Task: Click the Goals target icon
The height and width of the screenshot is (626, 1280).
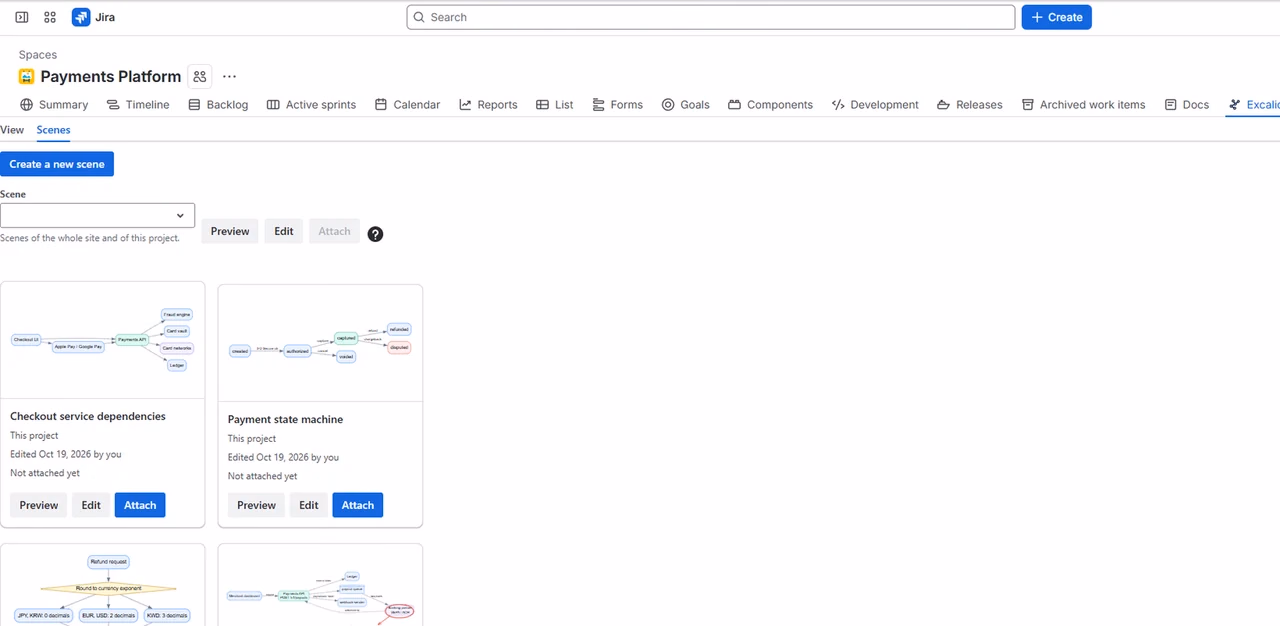Action: [668, 104]
